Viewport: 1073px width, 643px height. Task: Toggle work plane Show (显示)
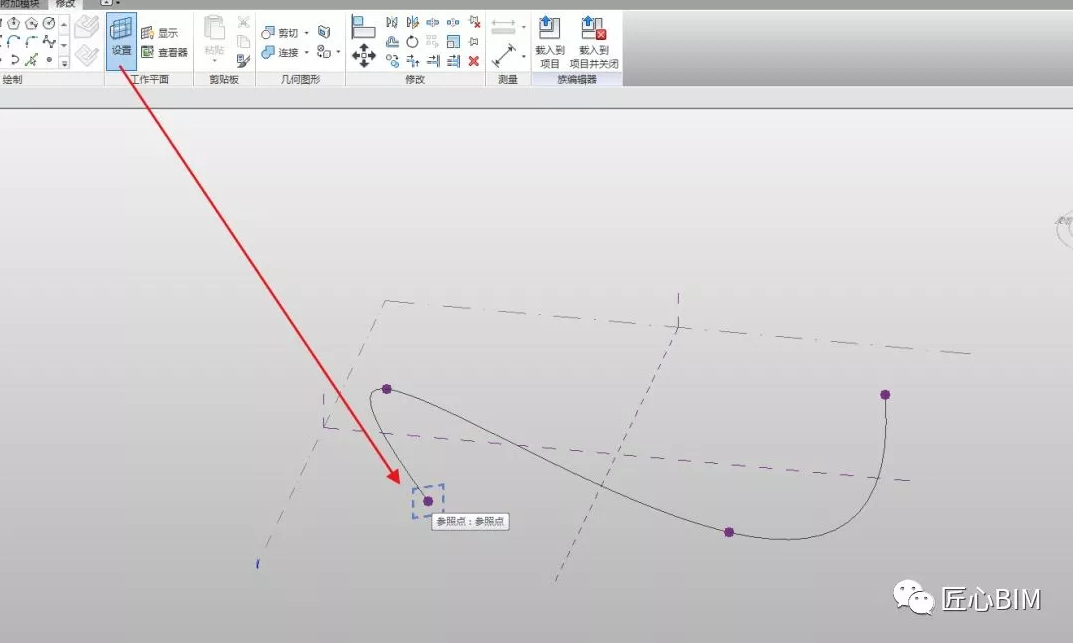(159, 33)
